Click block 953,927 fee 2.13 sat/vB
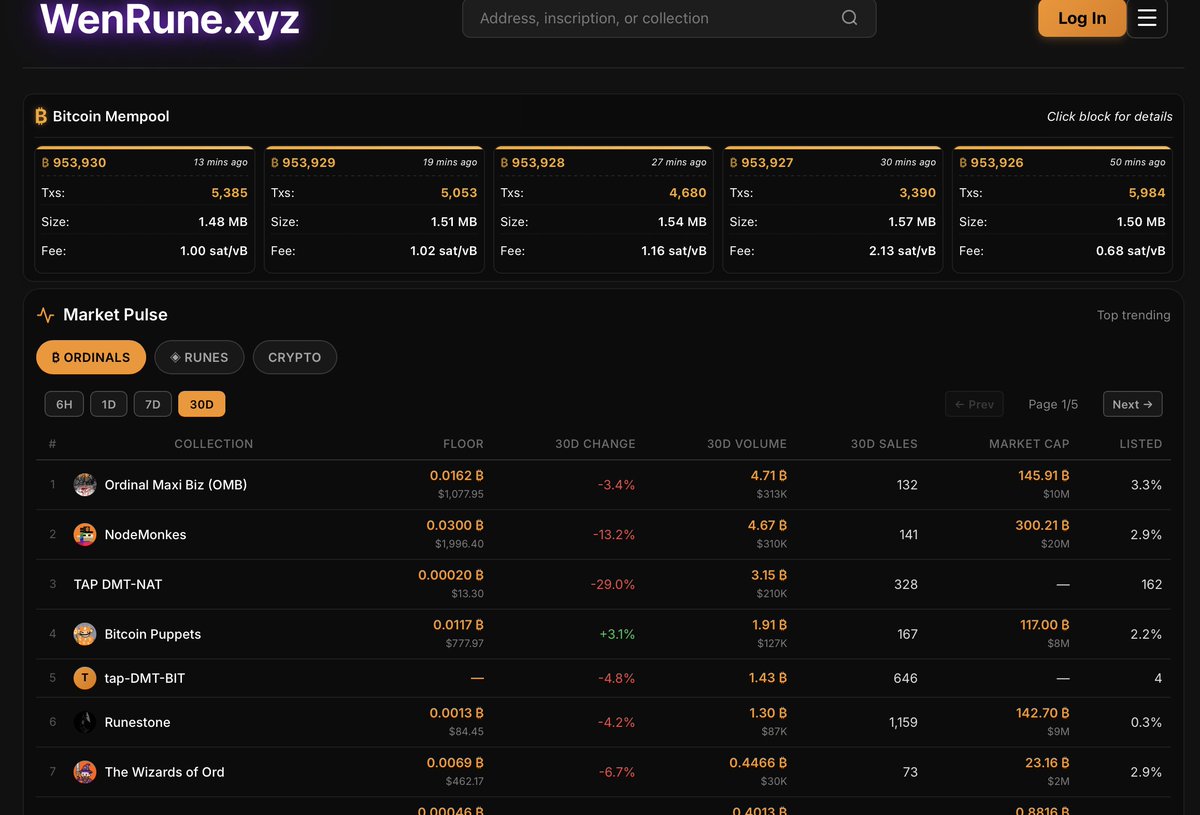The height and width of the screenshot is (815, 1200). pos(902,251)
